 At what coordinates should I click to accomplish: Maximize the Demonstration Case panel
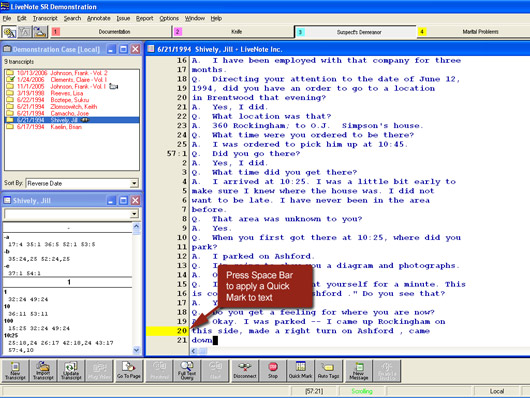pyautogui.click(x=123, y=49)
